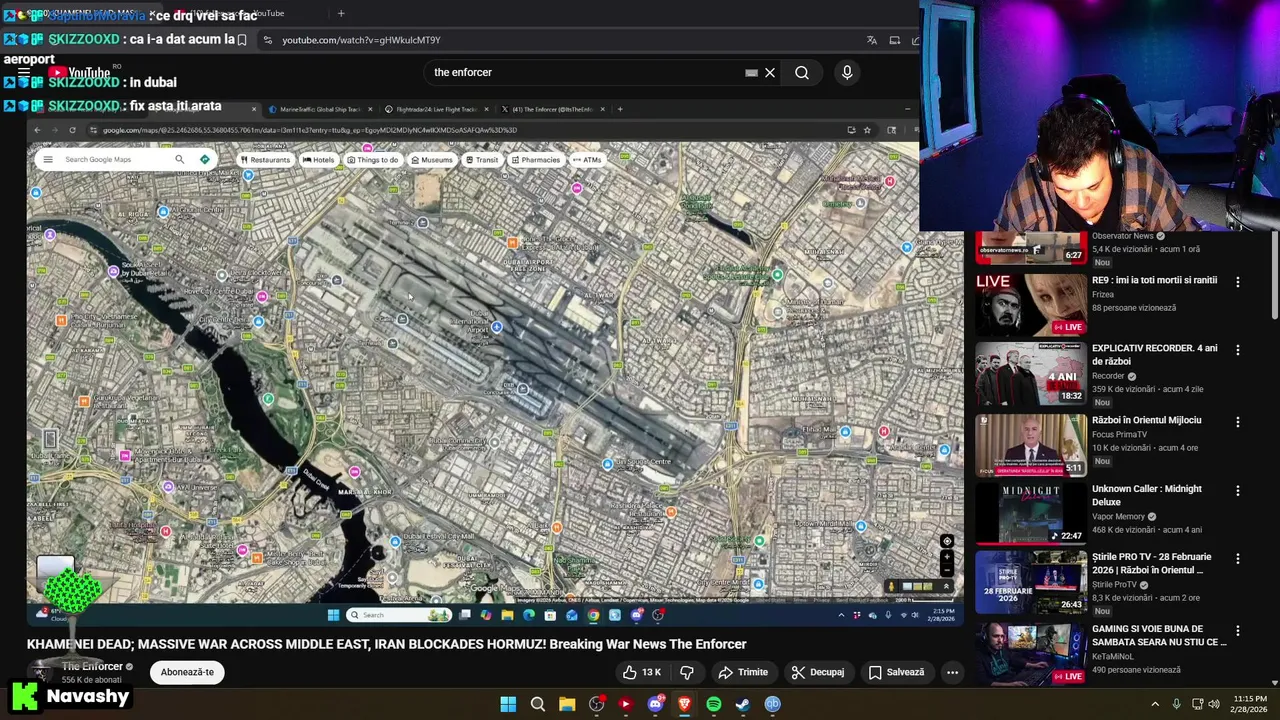Viewport: 1280px width, 720px height.
Task: Open the GAMING SI VOIE BUNA live thumbnail
Action: point(1031,653)
